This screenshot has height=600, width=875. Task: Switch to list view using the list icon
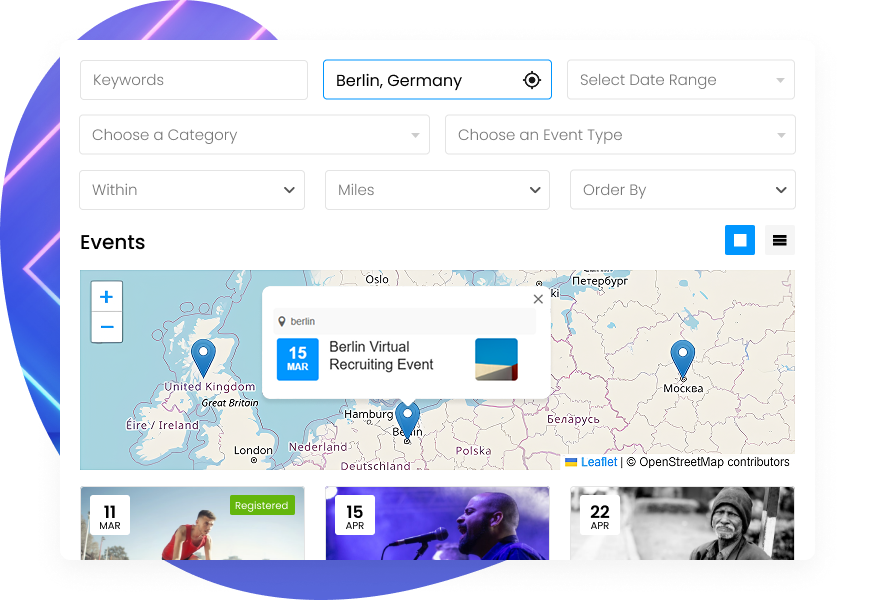(x=779, y=240)
